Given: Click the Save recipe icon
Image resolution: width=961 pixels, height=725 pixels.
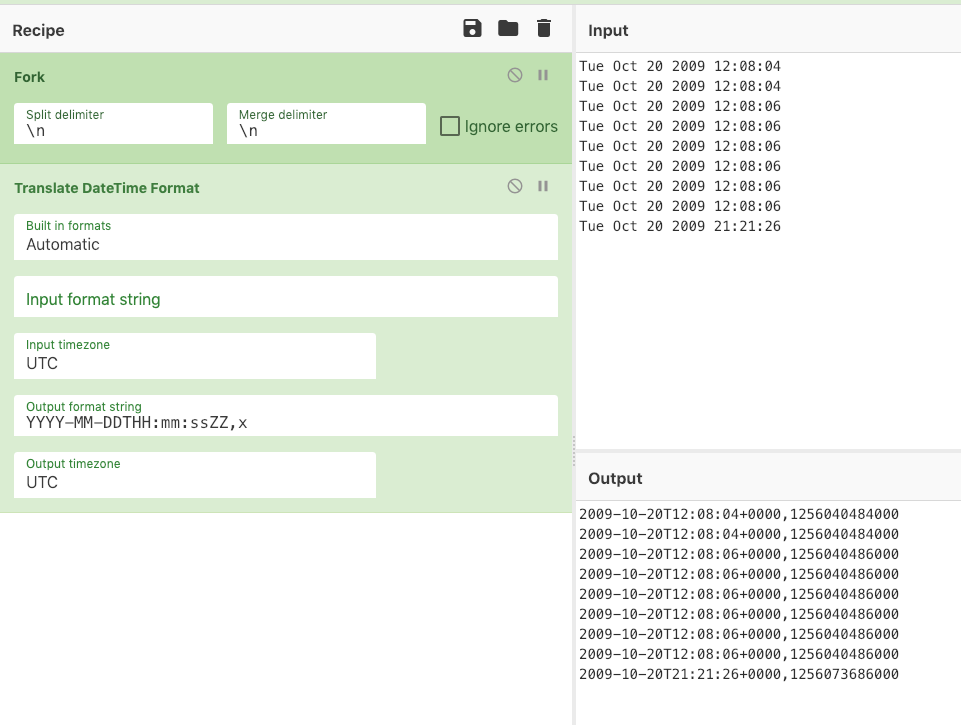Looking at the screenshot, I should coord(472,29).
